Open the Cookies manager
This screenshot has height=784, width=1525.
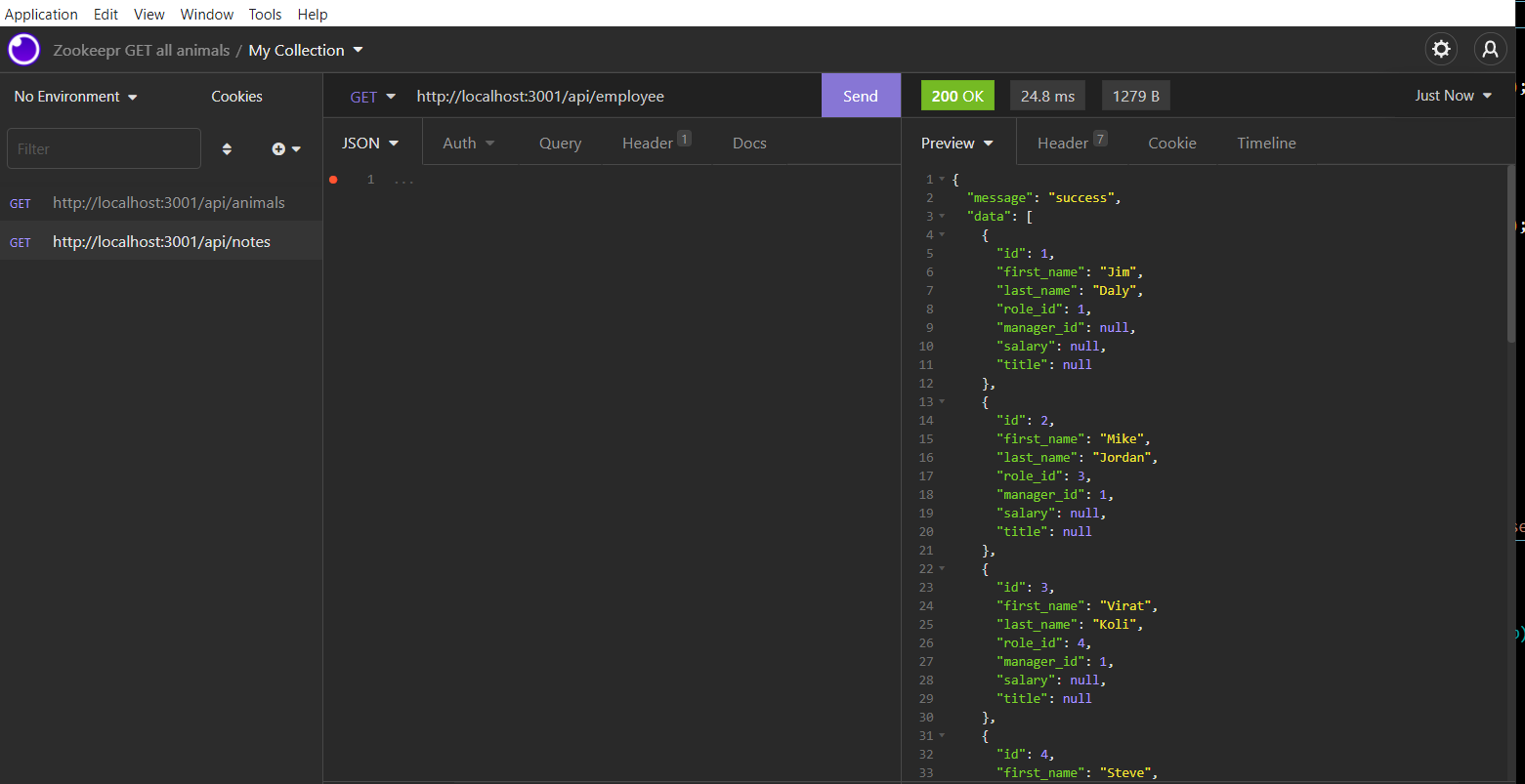pyautogui.click(x=236, y=96)
